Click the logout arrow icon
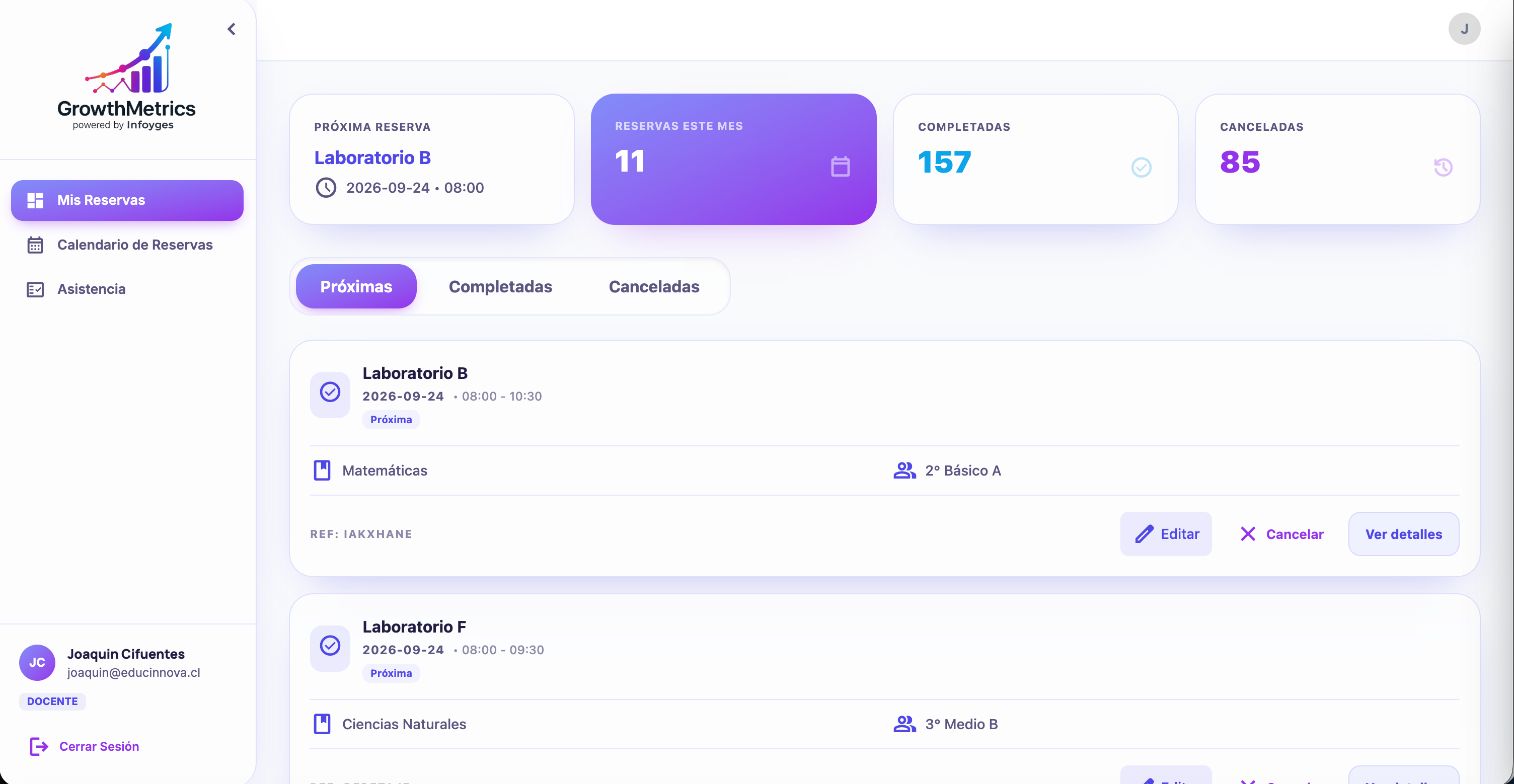This screenshot has height=784, width=1514. click(x=39, y=746)
